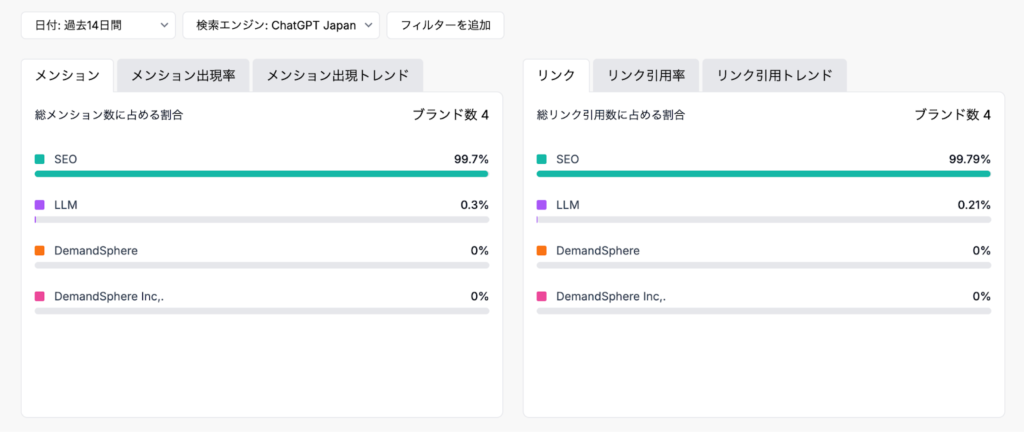Open the 日付 過去14日間 date dropdown
This screenshot has width=1024, height=432.
coord(97,25)
